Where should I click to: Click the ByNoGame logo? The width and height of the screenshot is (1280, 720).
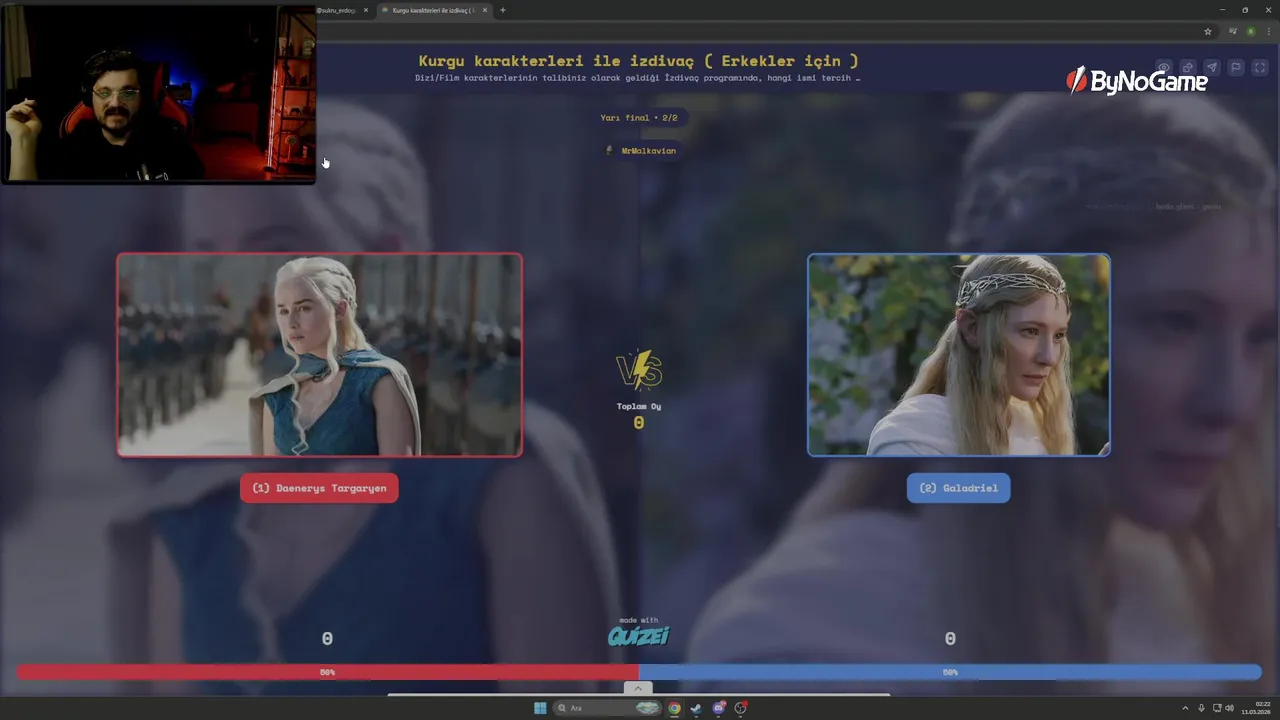pos(1137,81)
